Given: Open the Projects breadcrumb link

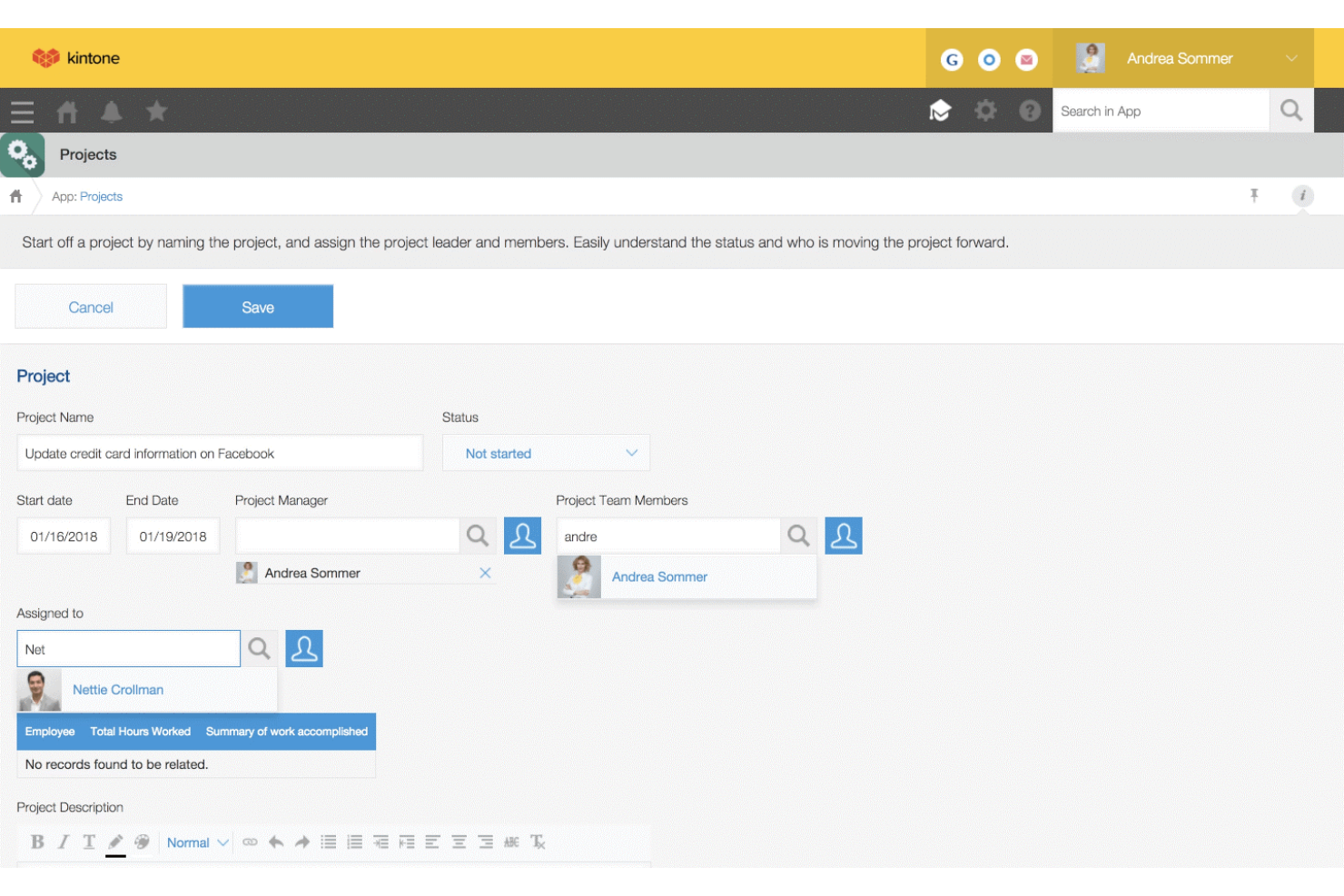Looking at the screenshot, I should tap(101, 196).
